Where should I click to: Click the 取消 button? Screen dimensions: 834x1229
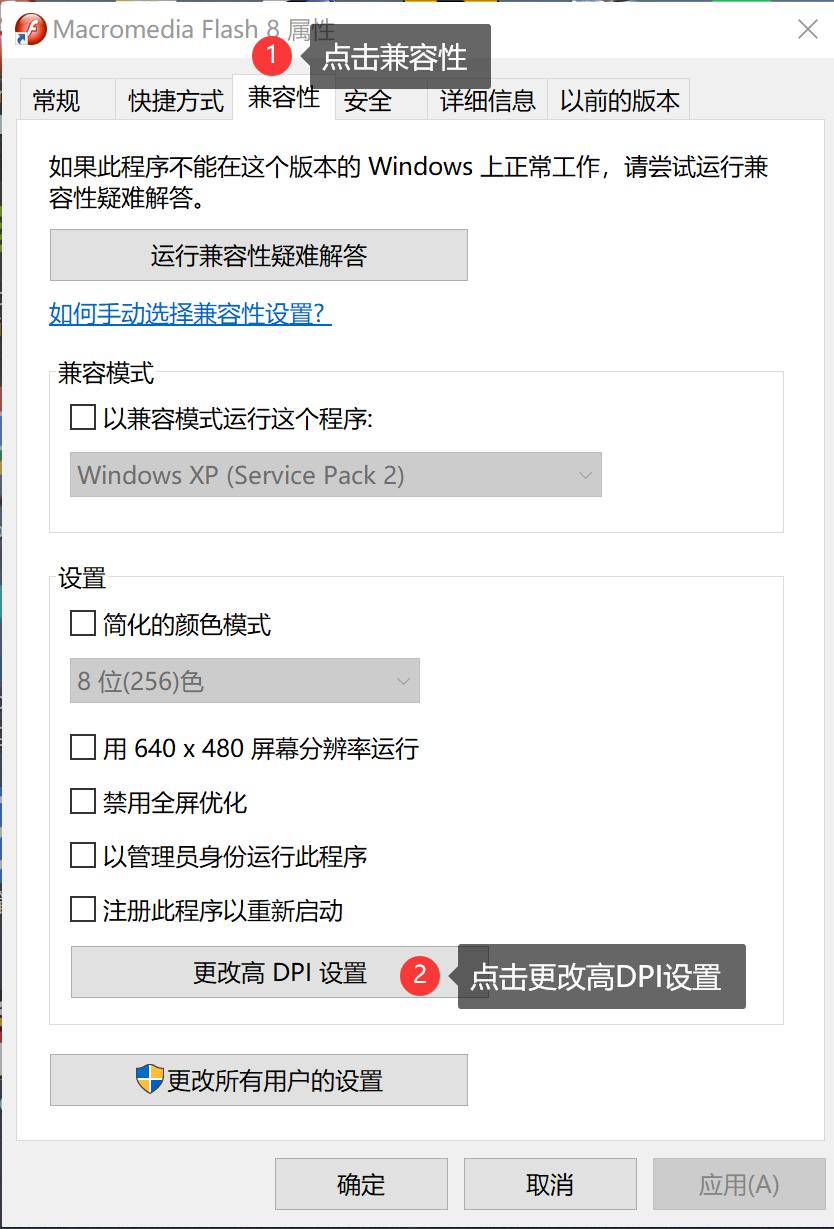549,1184
